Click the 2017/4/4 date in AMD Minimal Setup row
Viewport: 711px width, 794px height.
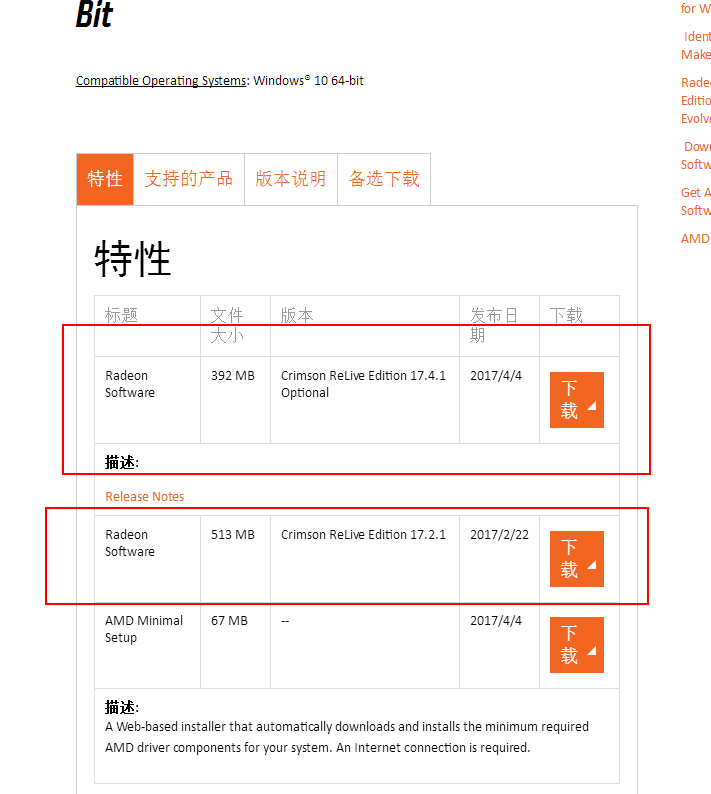[x=496, y=621]
